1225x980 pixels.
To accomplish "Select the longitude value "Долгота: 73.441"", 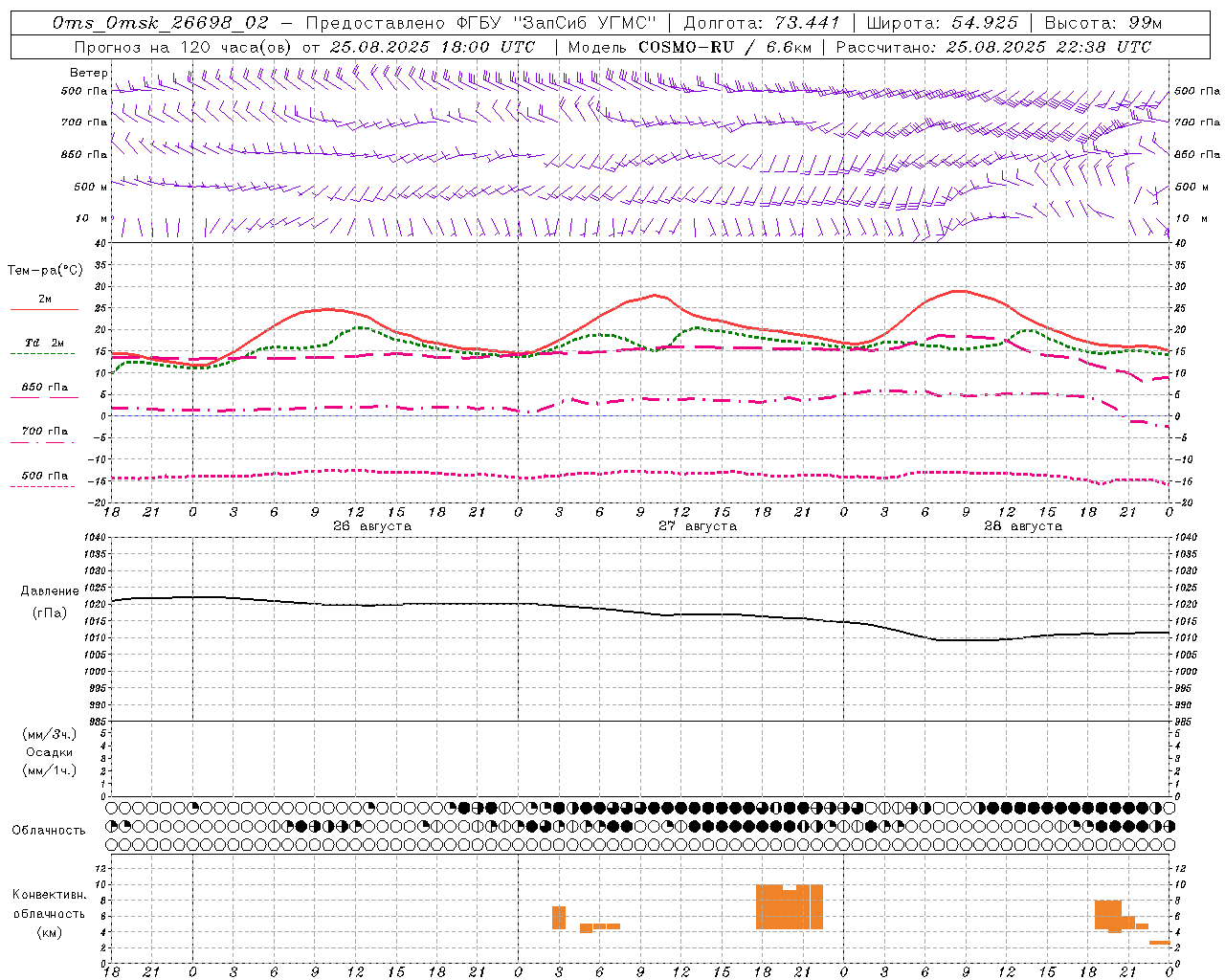I will (762, 23).
